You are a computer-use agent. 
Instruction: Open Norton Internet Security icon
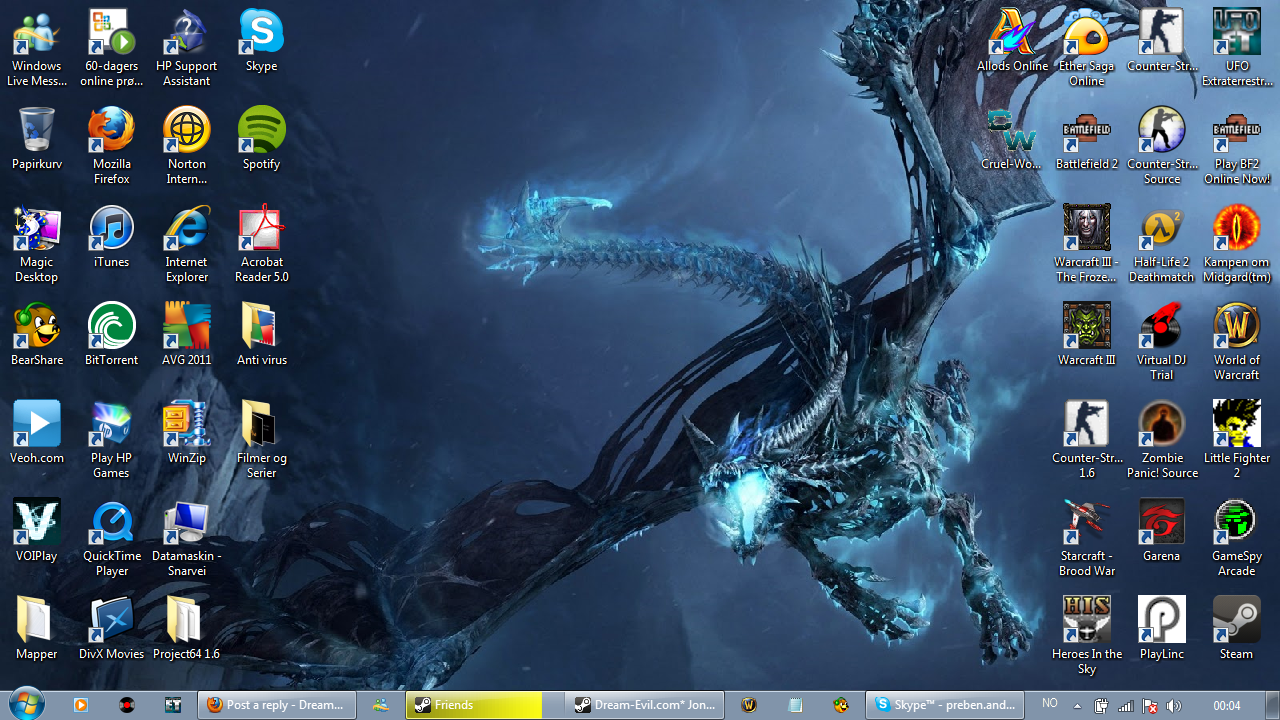186,131
